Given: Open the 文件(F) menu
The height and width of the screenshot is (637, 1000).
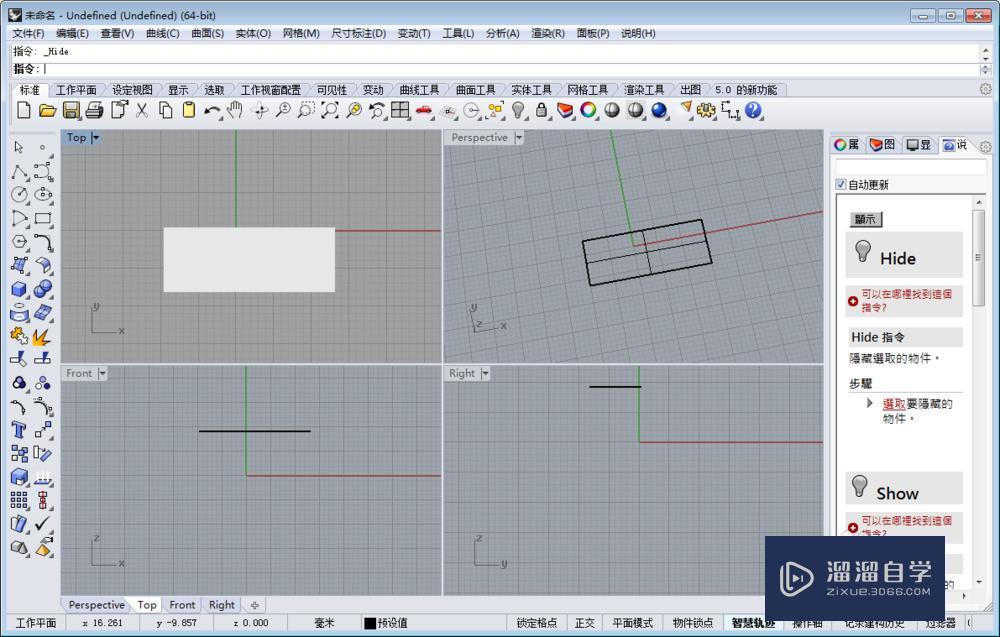Looking at the screenshot, I should tap(28, 33).
